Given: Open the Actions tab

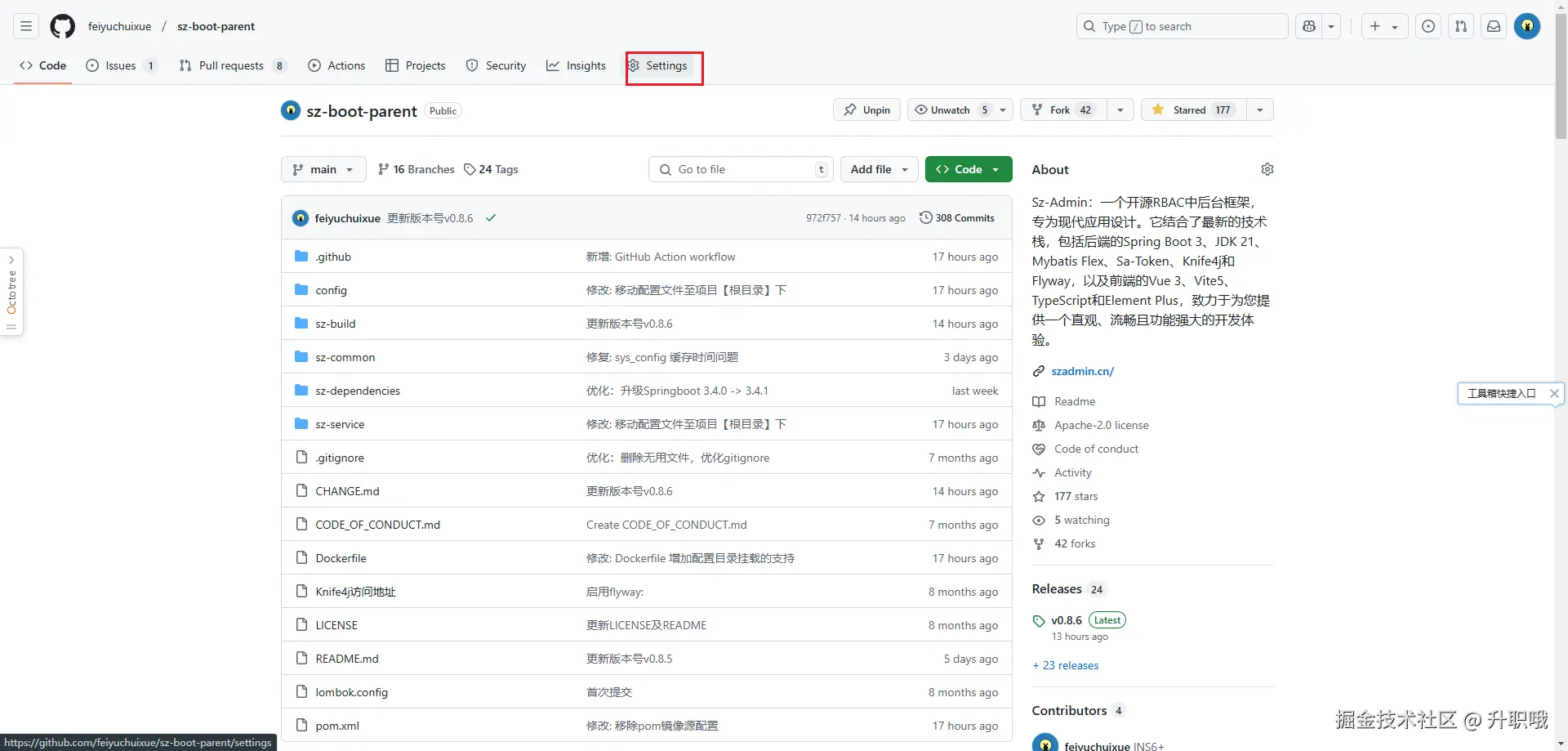Looking at the screenshot, I should 336,65.
